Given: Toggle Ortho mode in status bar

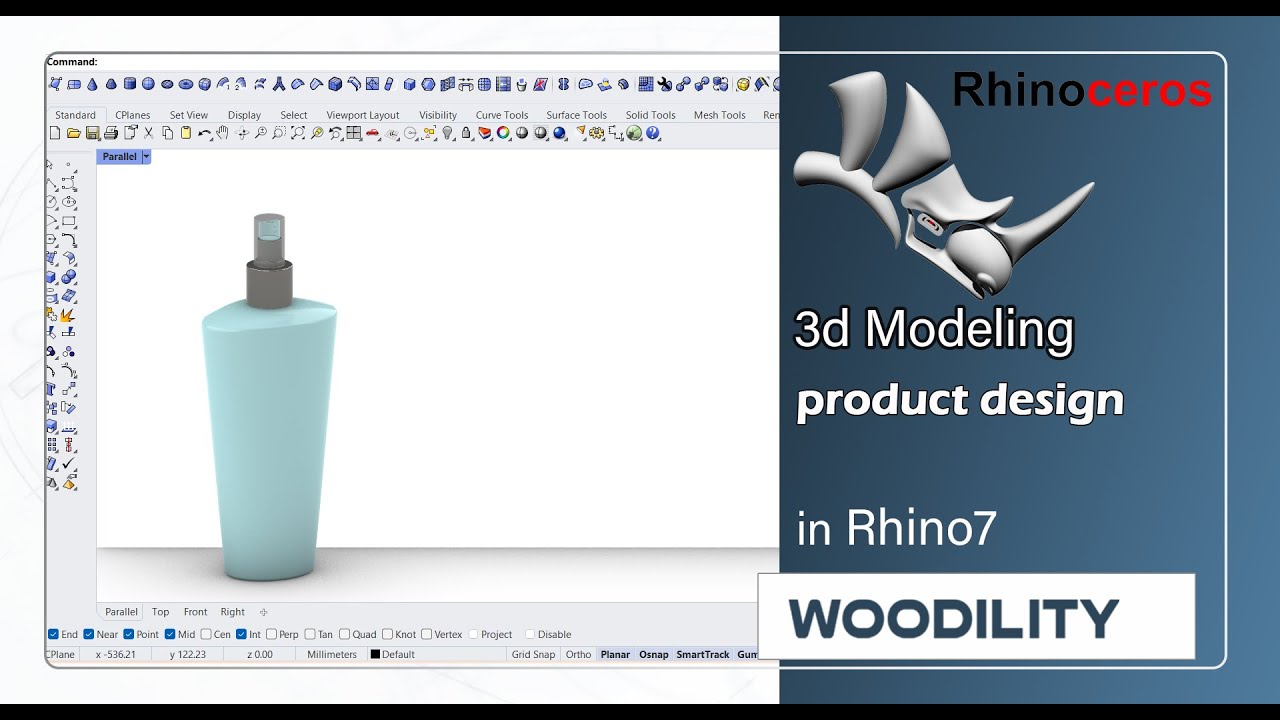Looking at the screenshot, I should (x=578, y=655).
